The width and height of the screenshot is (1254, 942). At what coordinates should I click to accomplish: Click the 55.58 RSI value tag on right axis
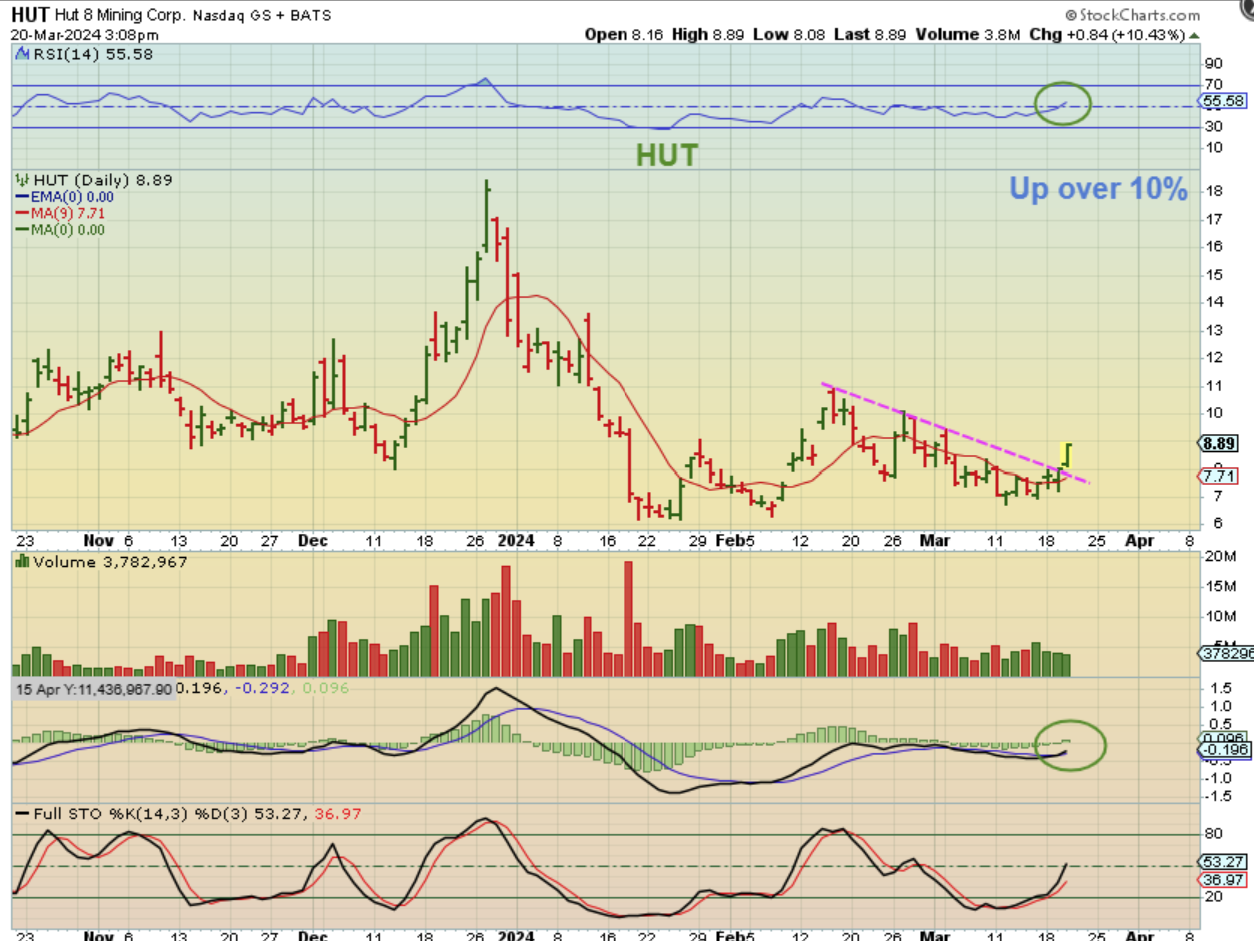(x=1224, y=102)
